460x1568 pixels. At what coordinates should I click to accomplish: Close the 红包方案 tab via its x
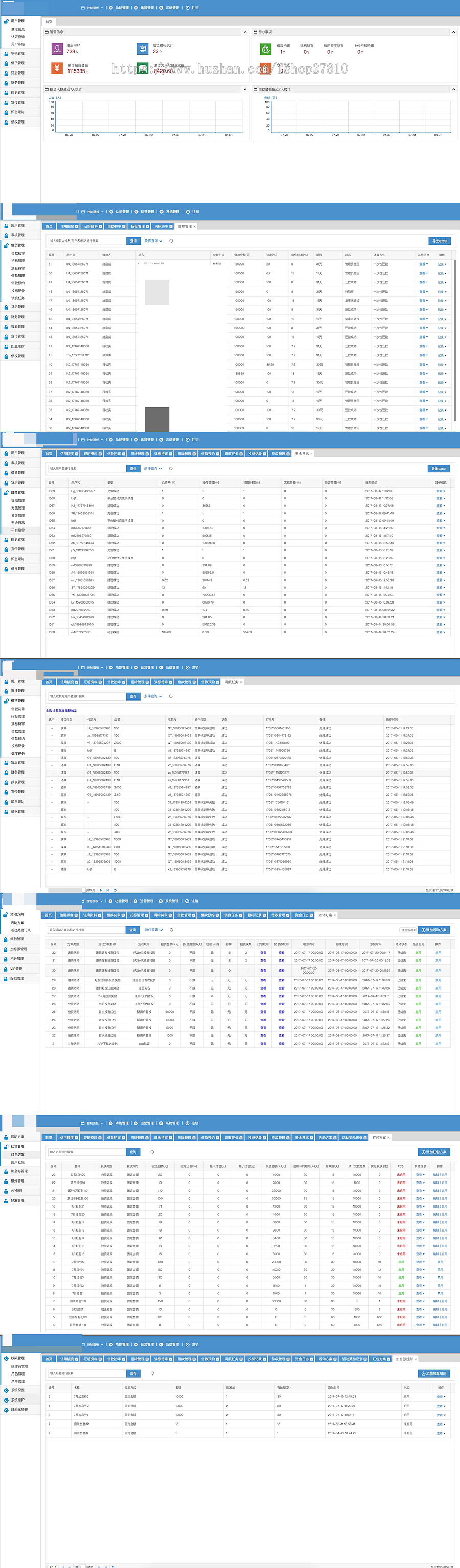pyautogui.click(x=389, y=1138)
